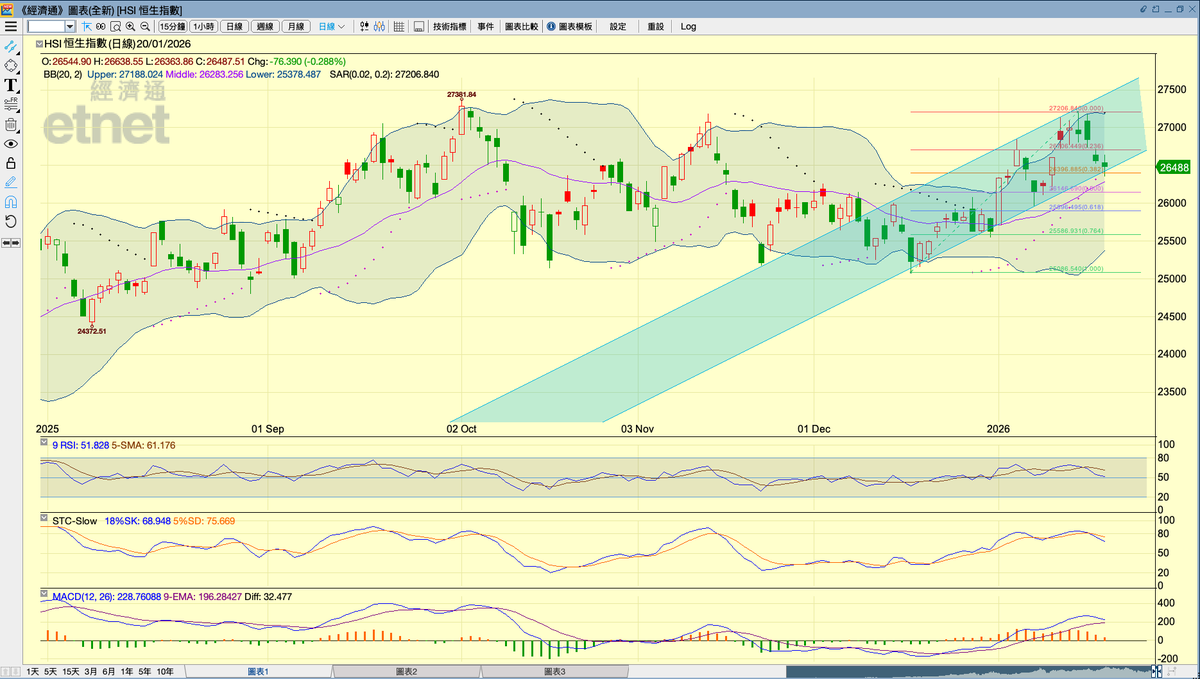Click the 24372.51 low price label
This screenshot has width=1200, height=679.
tap(90, 331)
